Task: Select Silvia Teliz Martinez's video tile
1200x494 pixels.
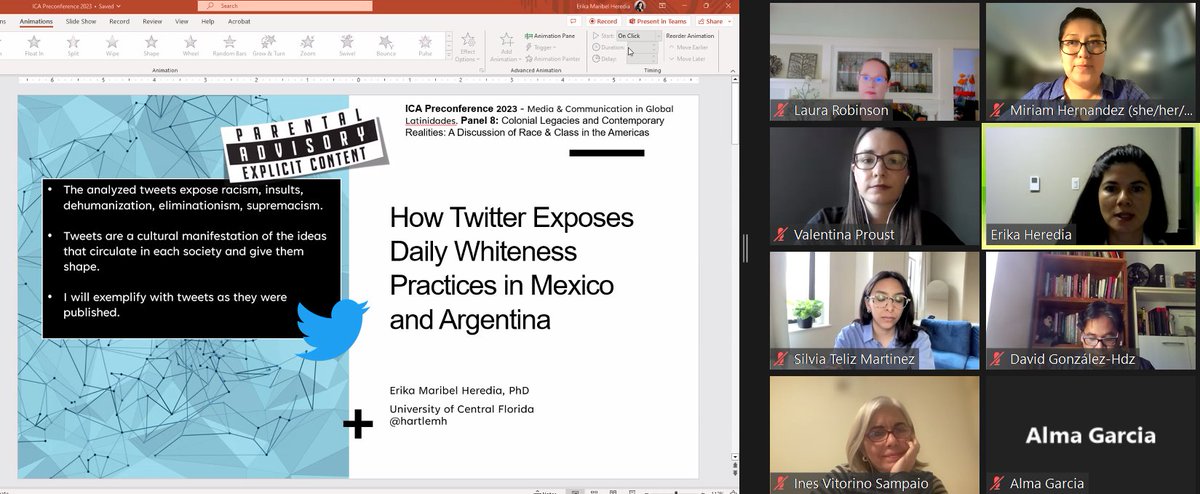Action: click(874, 310)
